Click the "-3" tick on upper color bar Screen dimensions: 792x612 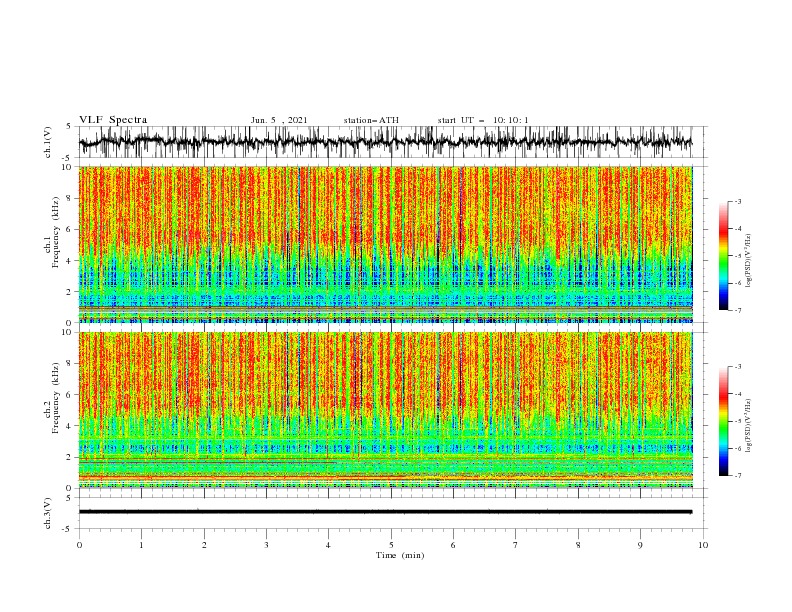tap(738, 201)
